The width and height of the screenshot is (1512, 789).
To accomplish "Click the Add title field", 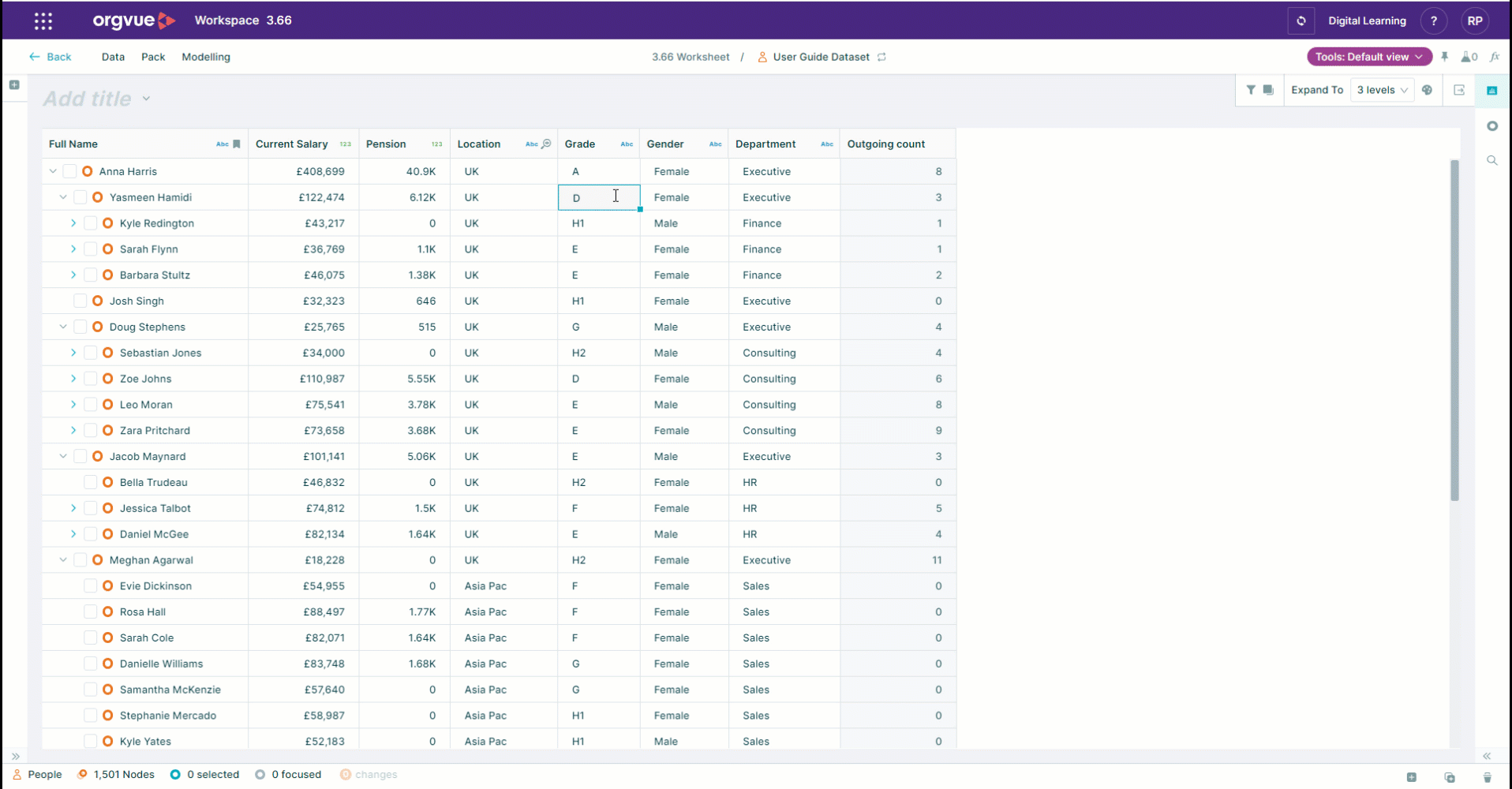I will pos(88,99).
